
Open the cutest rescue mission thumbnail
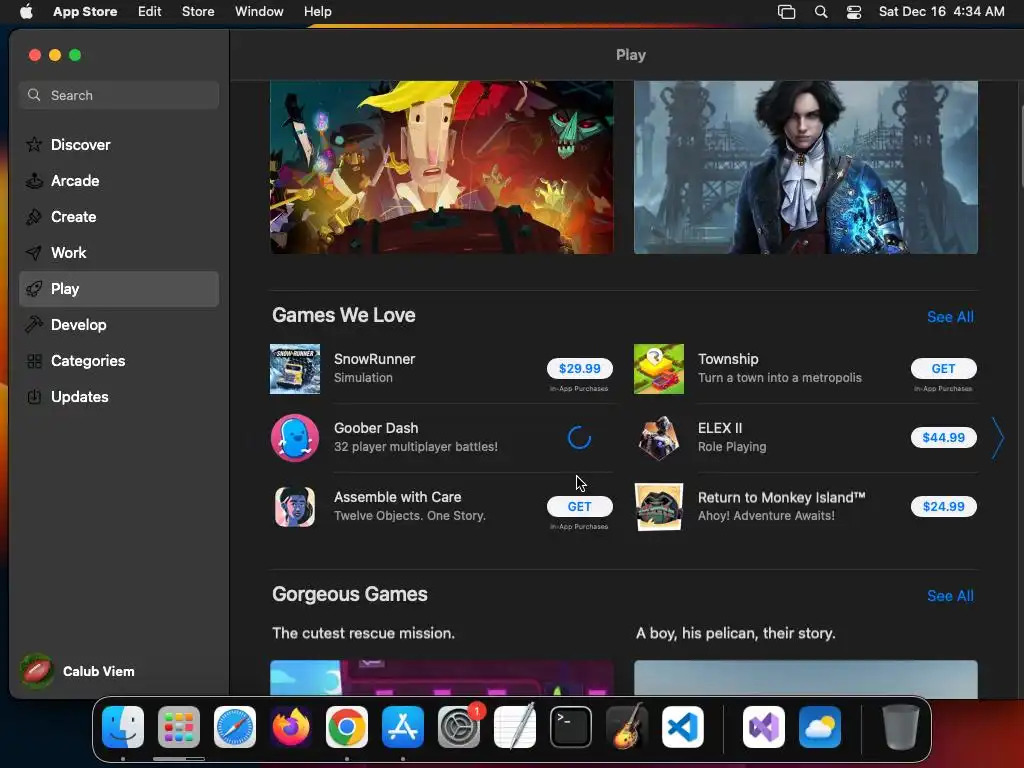pos(441,677)
